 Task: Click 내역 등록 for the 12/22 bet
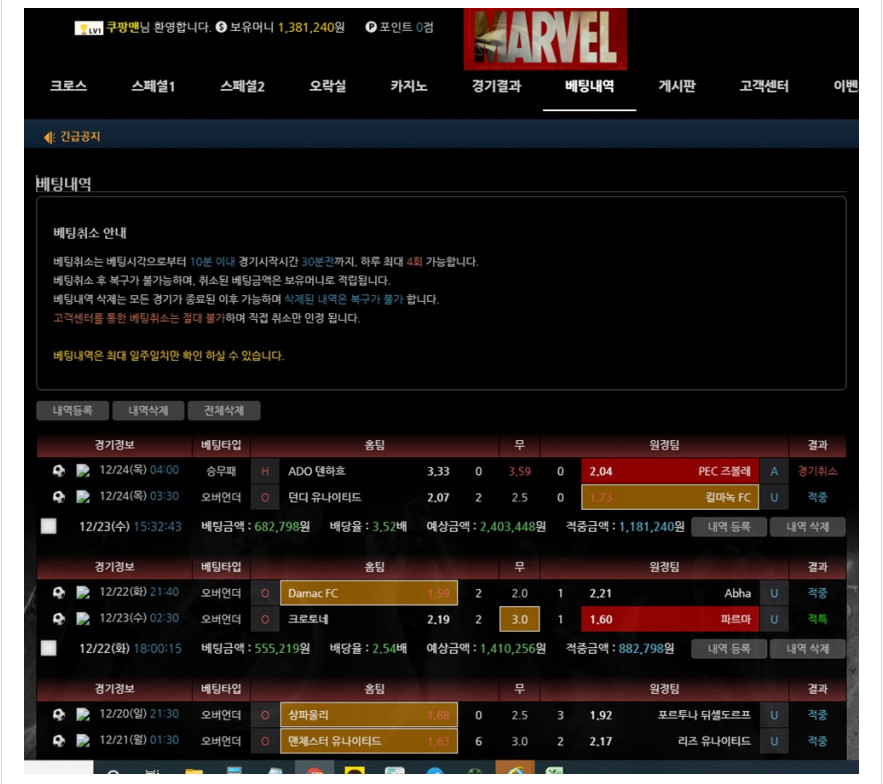[728, 649]
